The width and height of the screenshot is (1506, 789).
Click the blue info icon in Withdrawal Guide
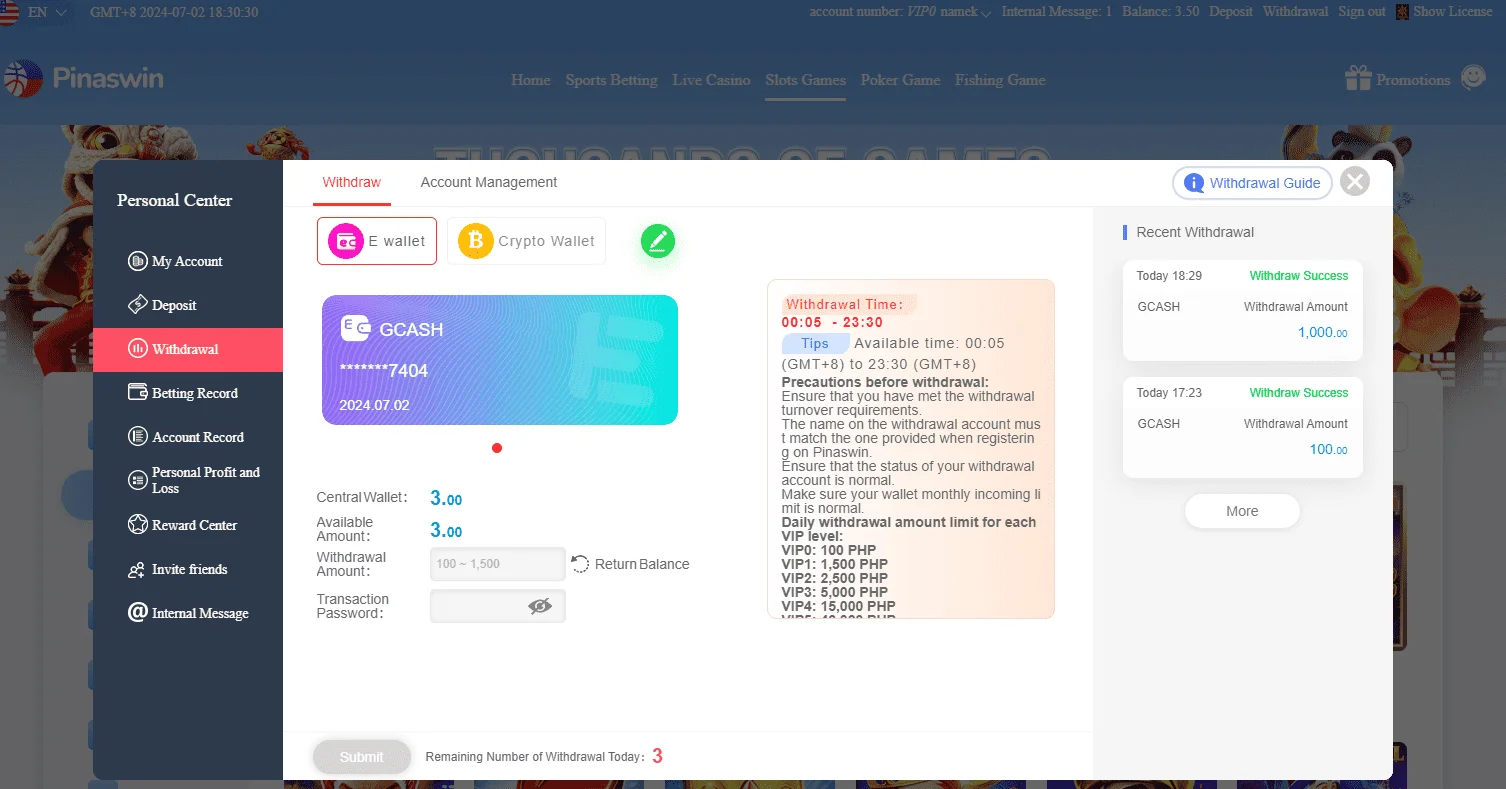click(1194, 183)
